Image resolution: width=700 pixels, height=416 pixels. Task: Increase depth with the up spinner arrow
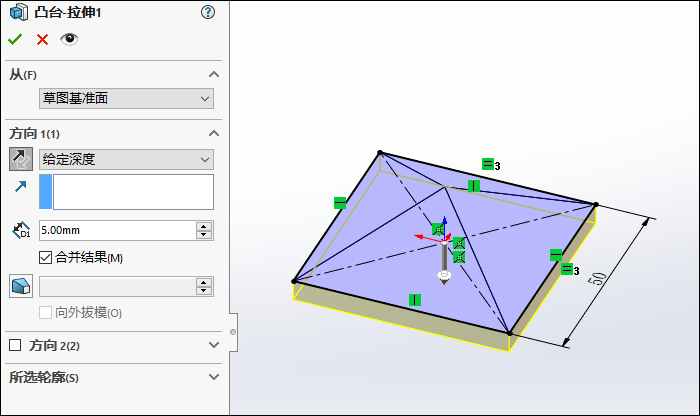[204, 226]
